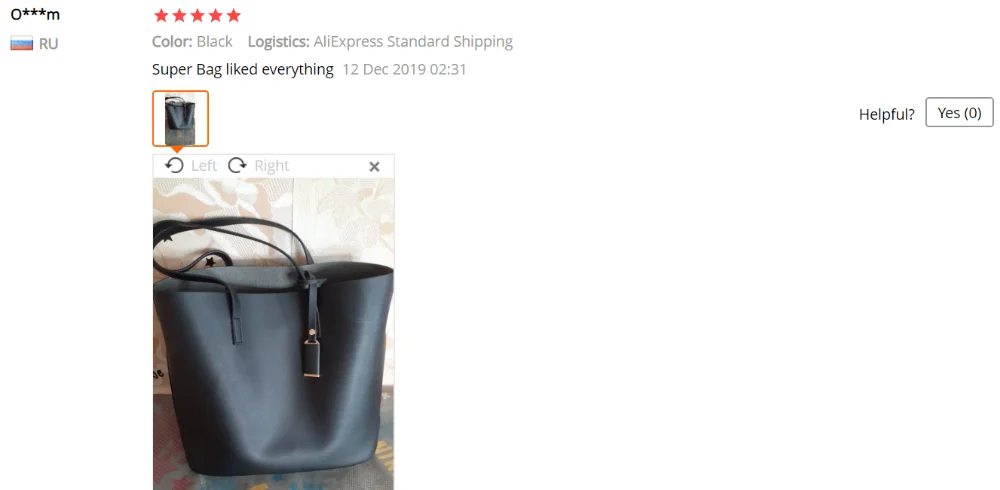Rotate the review photo right with the clockwise arrow
Image resolution: width=1000 pixels, height=490 pixels.
pos(237,166)
